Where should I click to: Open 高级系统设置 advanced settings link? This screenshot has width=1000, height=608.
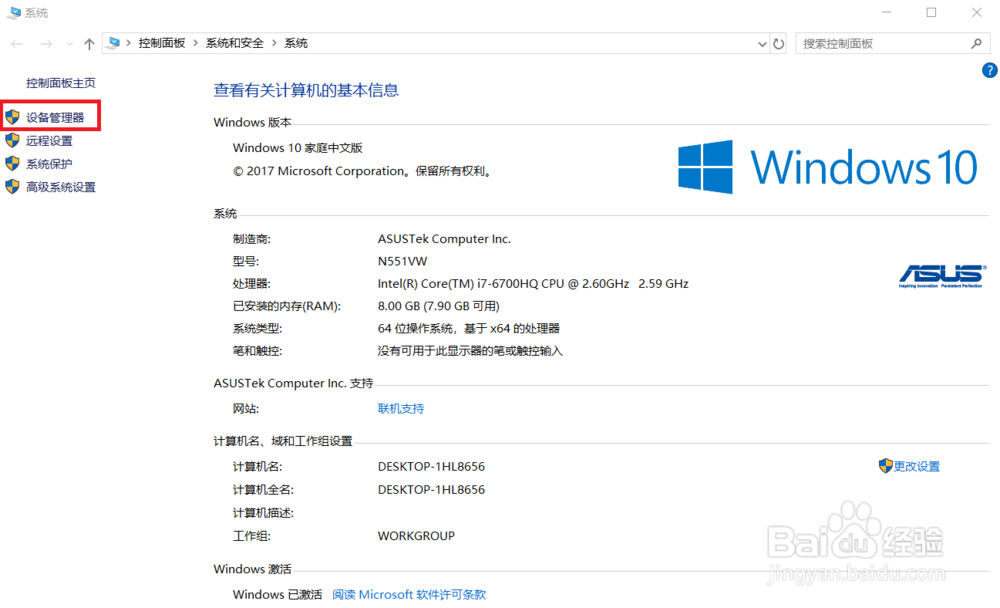61,187
